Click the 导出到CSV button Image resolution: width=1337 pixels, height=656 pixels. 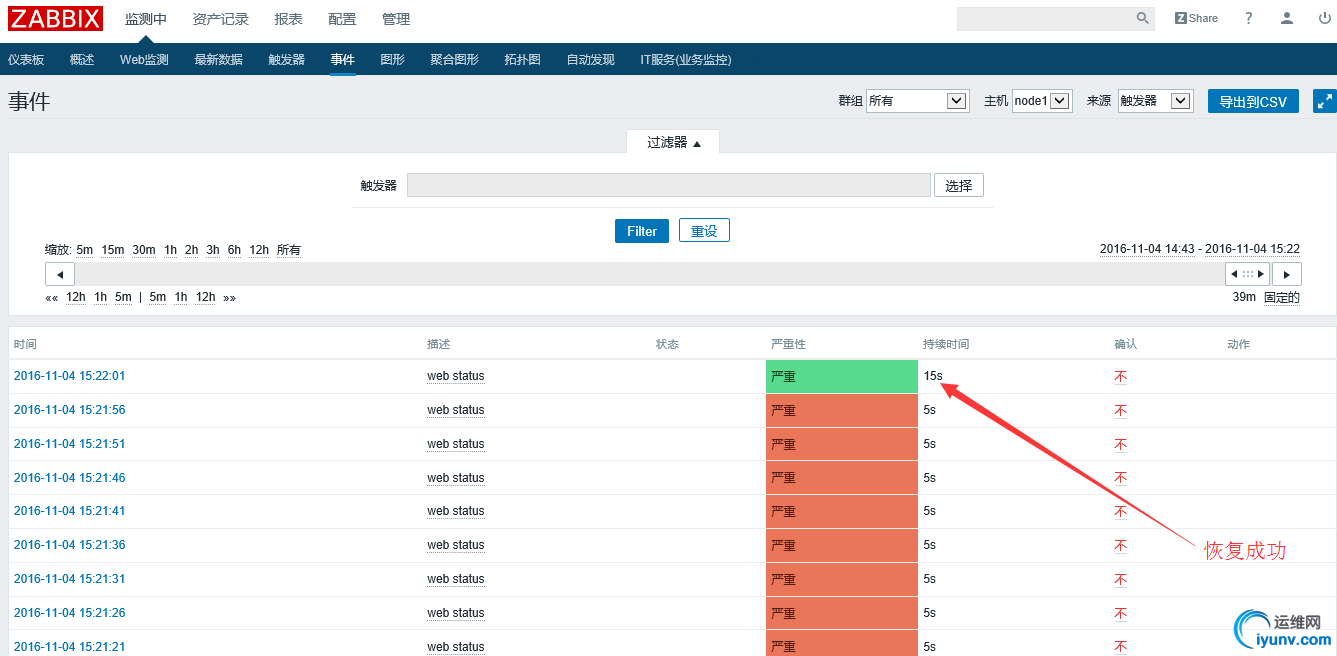pos(1253,101)
